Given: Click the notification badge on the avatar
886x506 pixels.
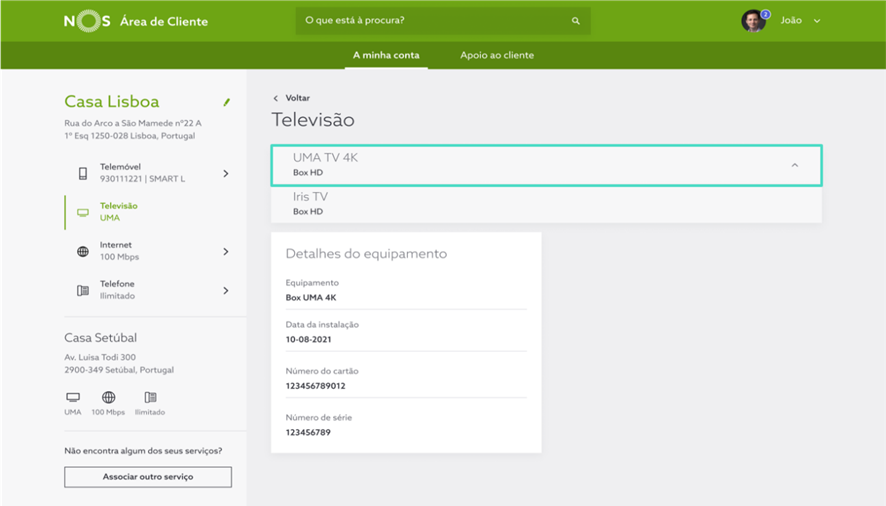Looking at the screenshot, I should tap(765, 14).
